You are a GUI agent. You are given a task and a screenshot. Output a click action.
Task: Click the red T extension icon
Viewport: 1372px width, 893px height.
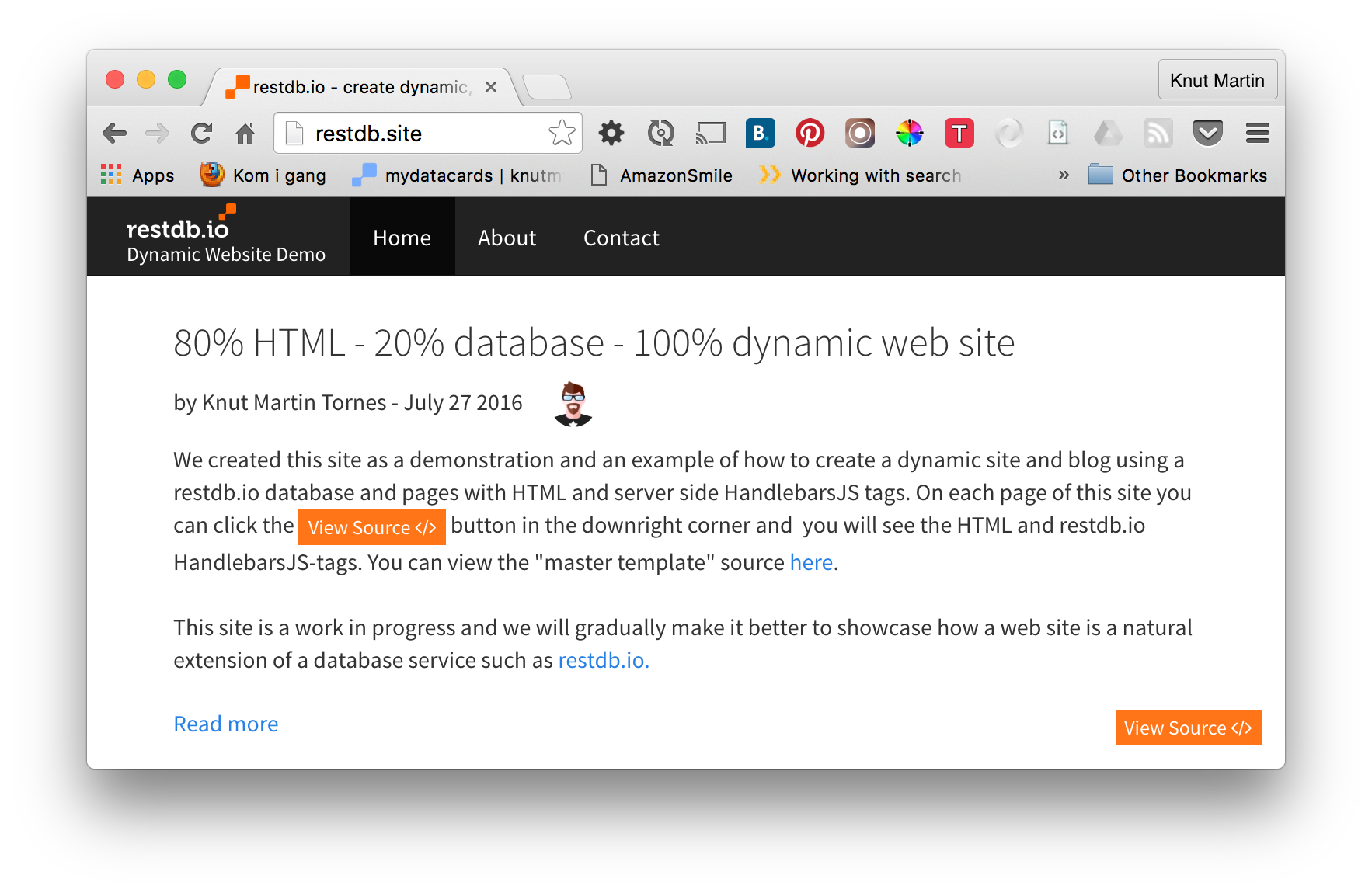tap(959, 134)
